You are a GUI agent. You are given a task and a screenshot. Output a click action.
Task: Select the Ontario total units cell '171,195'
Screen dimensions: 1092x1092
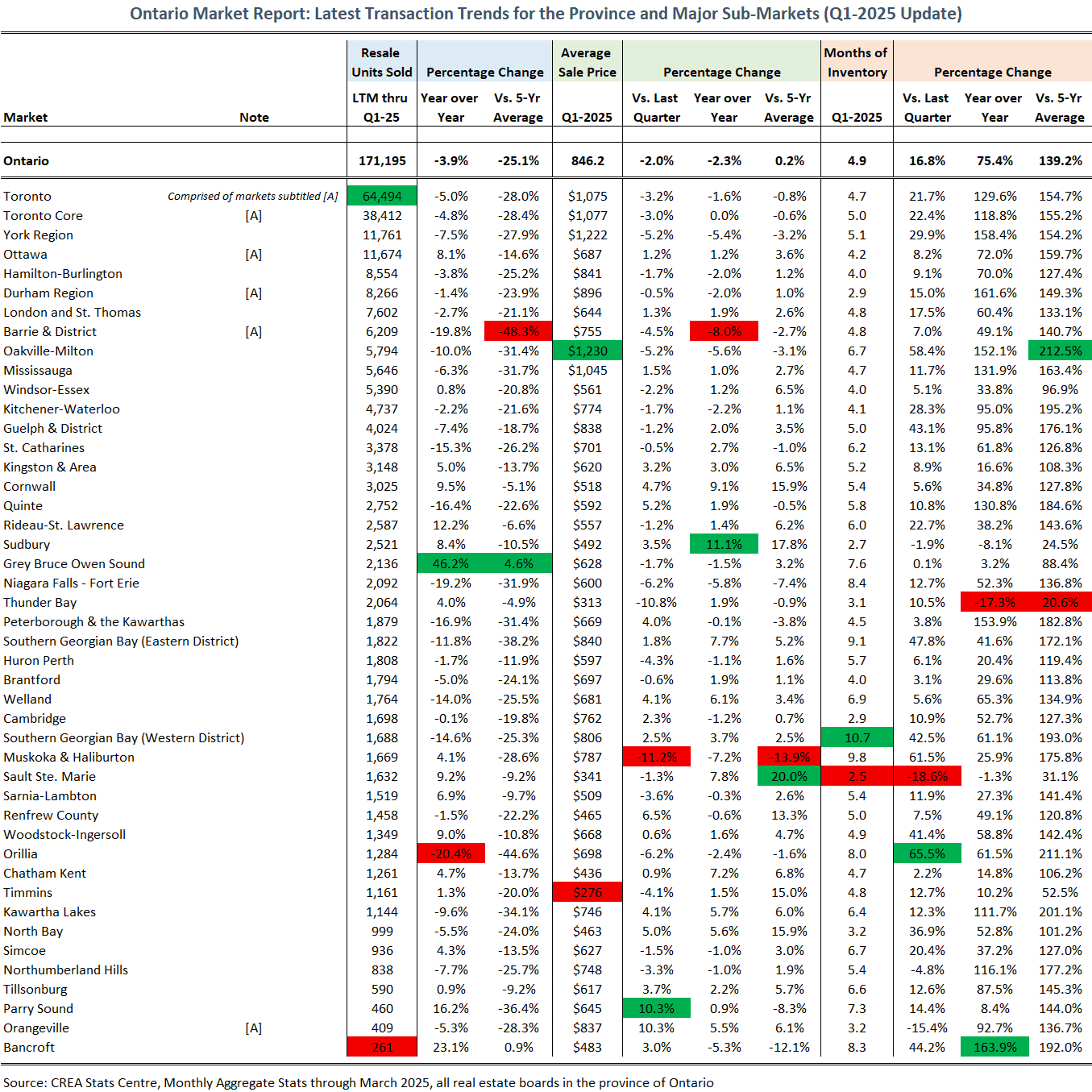[382, 161]
